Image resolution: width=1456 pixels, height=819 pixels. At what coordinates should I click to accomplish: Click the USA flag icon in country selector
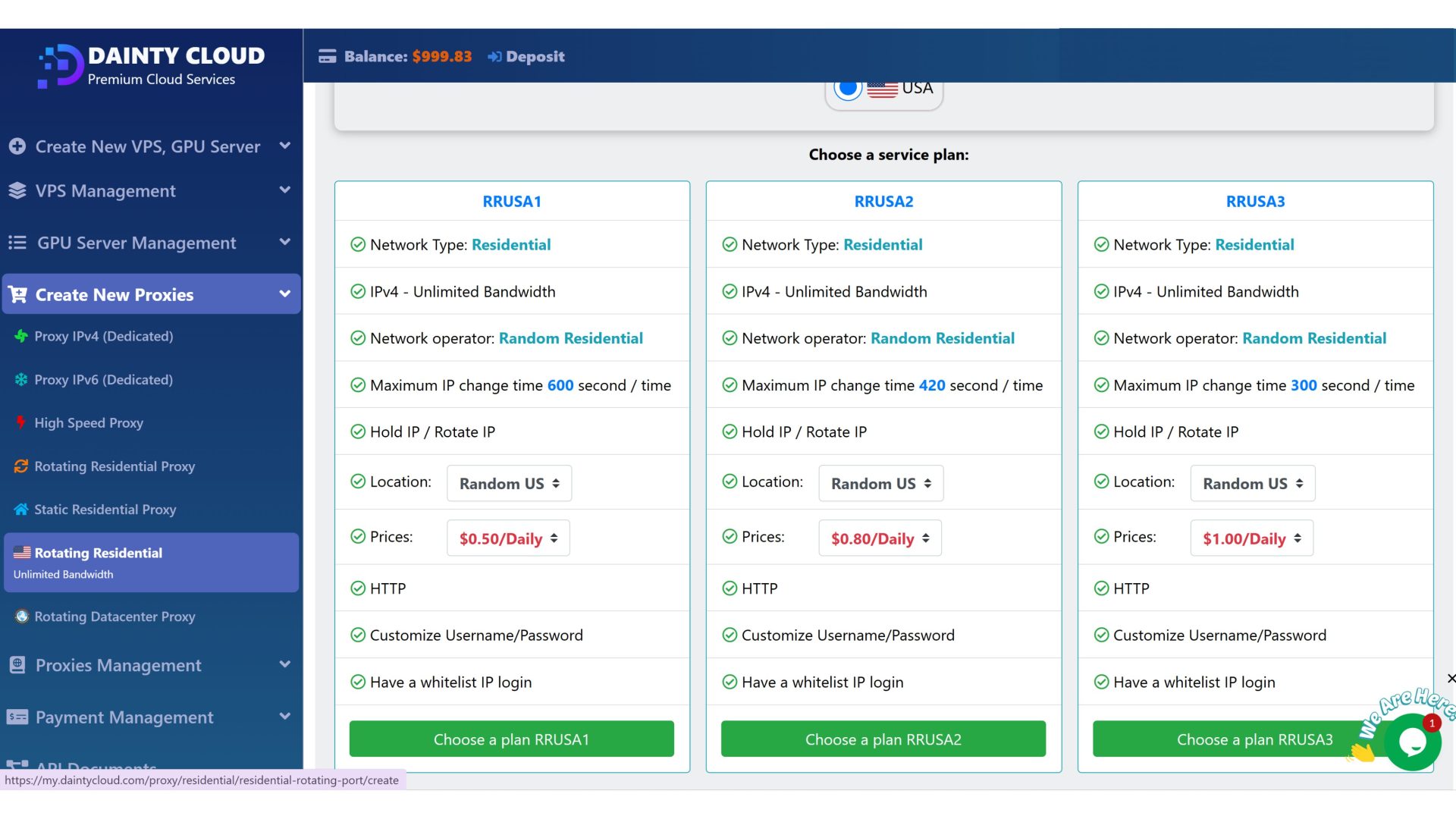[x=882, y=89]
